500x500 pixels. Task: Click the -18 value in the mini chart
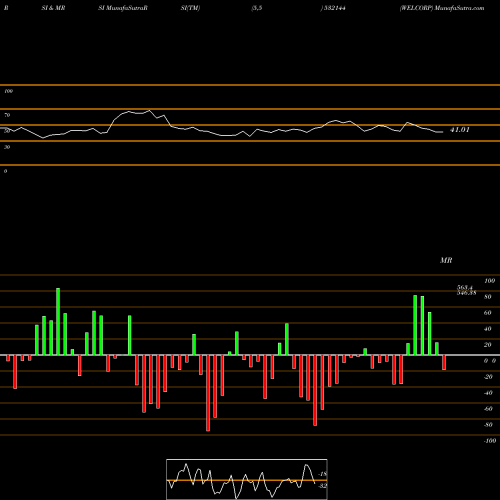(323, 474)
